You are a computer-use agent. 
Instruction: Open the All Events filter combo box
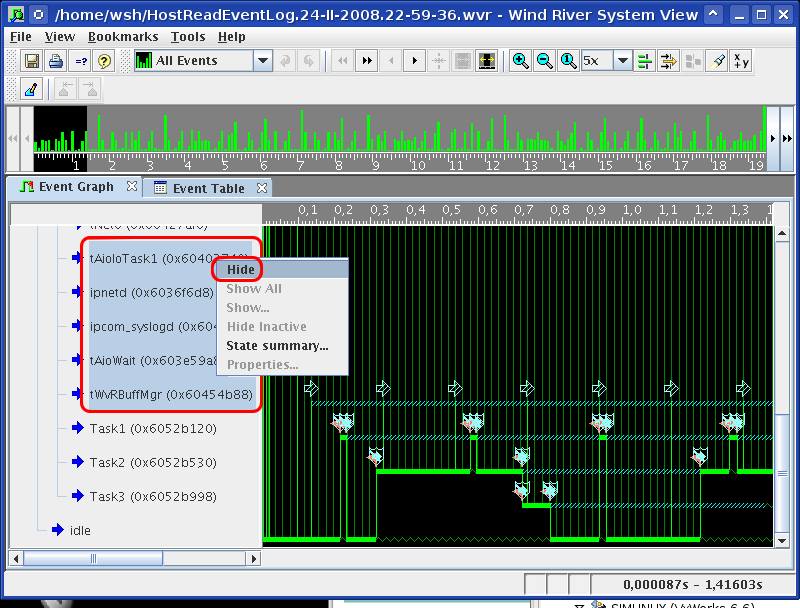pyautogui.click(x=203, y=61)
